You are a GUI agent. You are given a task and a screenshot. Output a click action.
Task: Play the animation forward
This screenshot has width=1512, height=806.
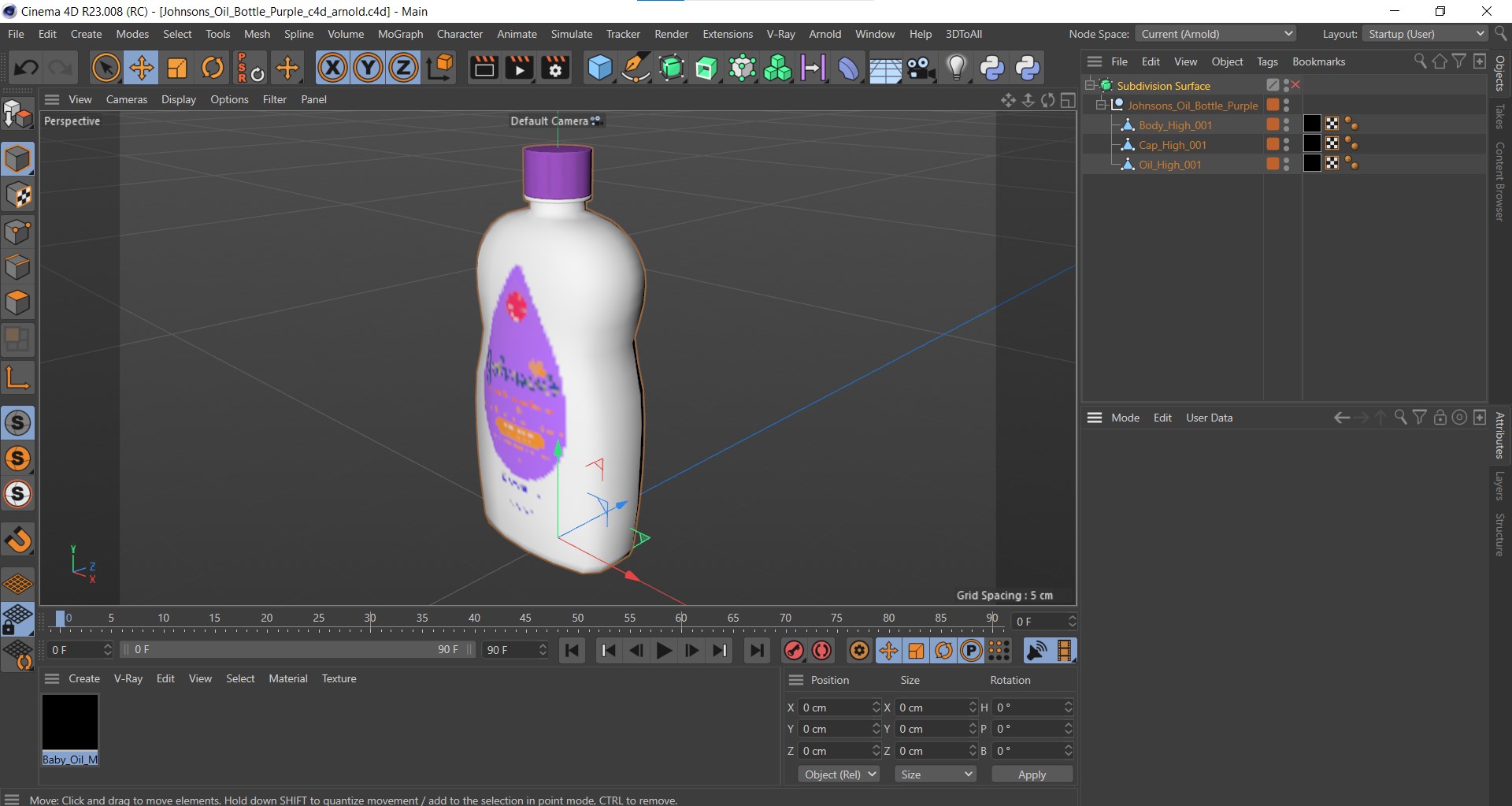tap(664, 651)
